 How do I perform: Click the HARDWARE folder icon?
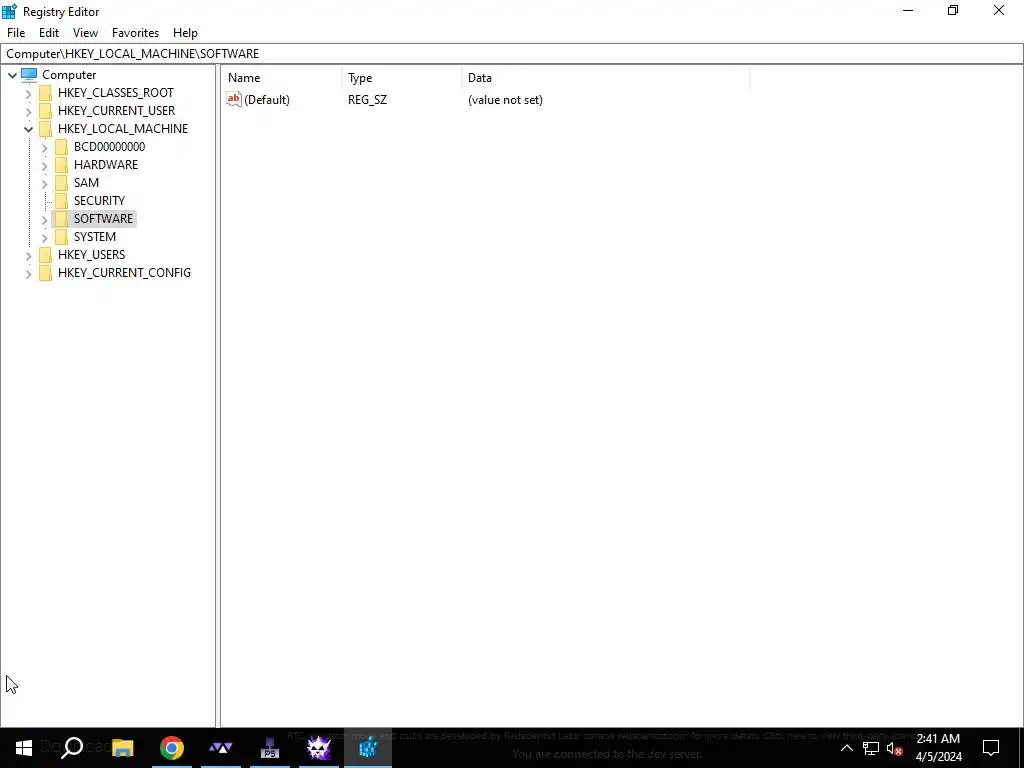pyautogui.click(x=61, y=165)
